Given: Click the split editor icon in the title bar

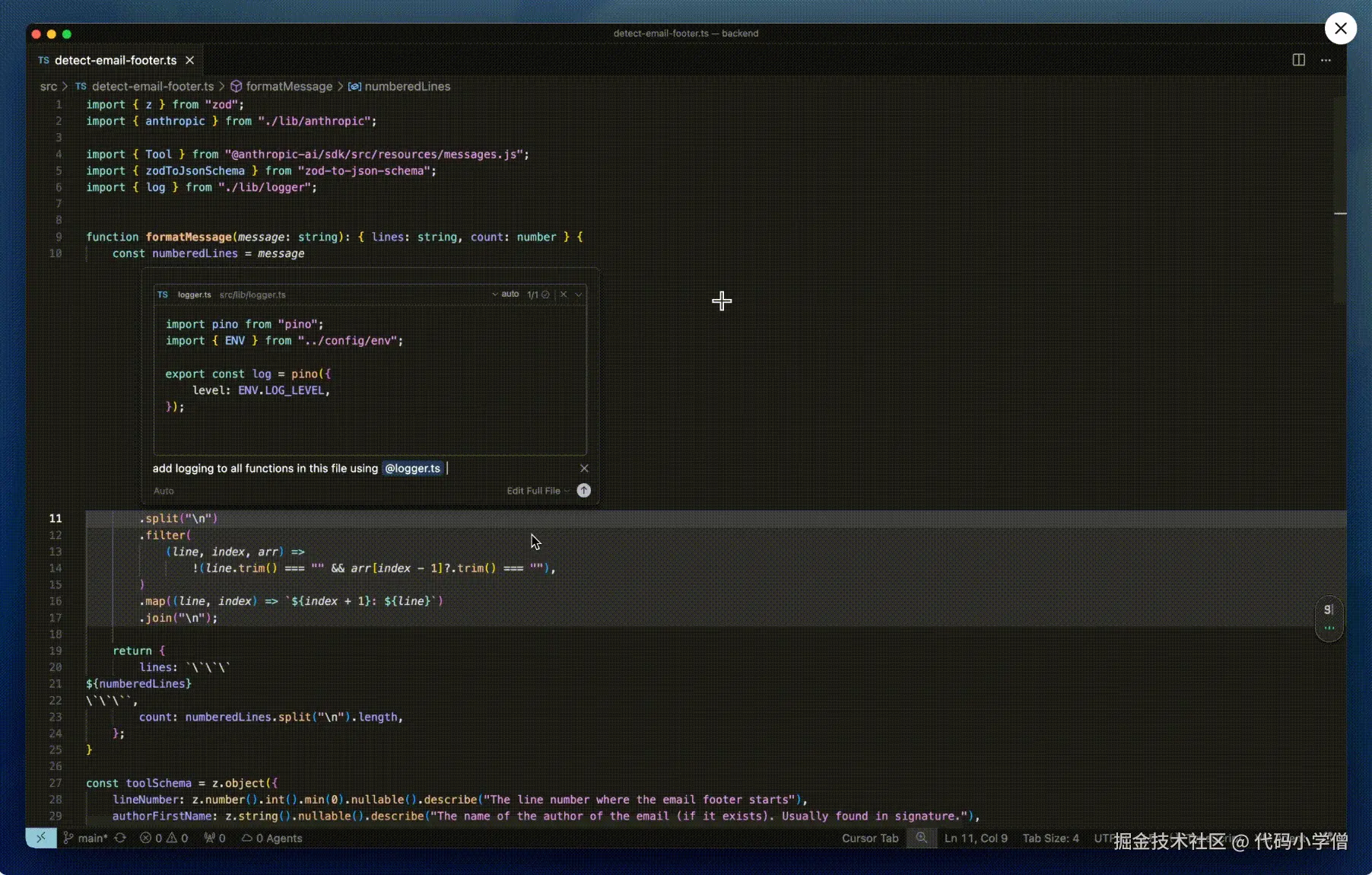Looking at the screenshot, I should pos(1299,60).
